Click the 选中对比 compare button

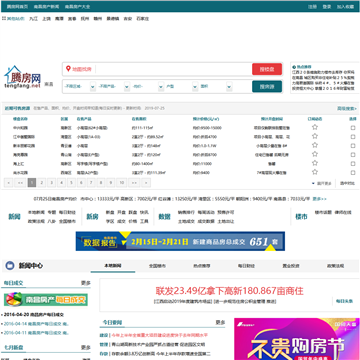[347, 183]
